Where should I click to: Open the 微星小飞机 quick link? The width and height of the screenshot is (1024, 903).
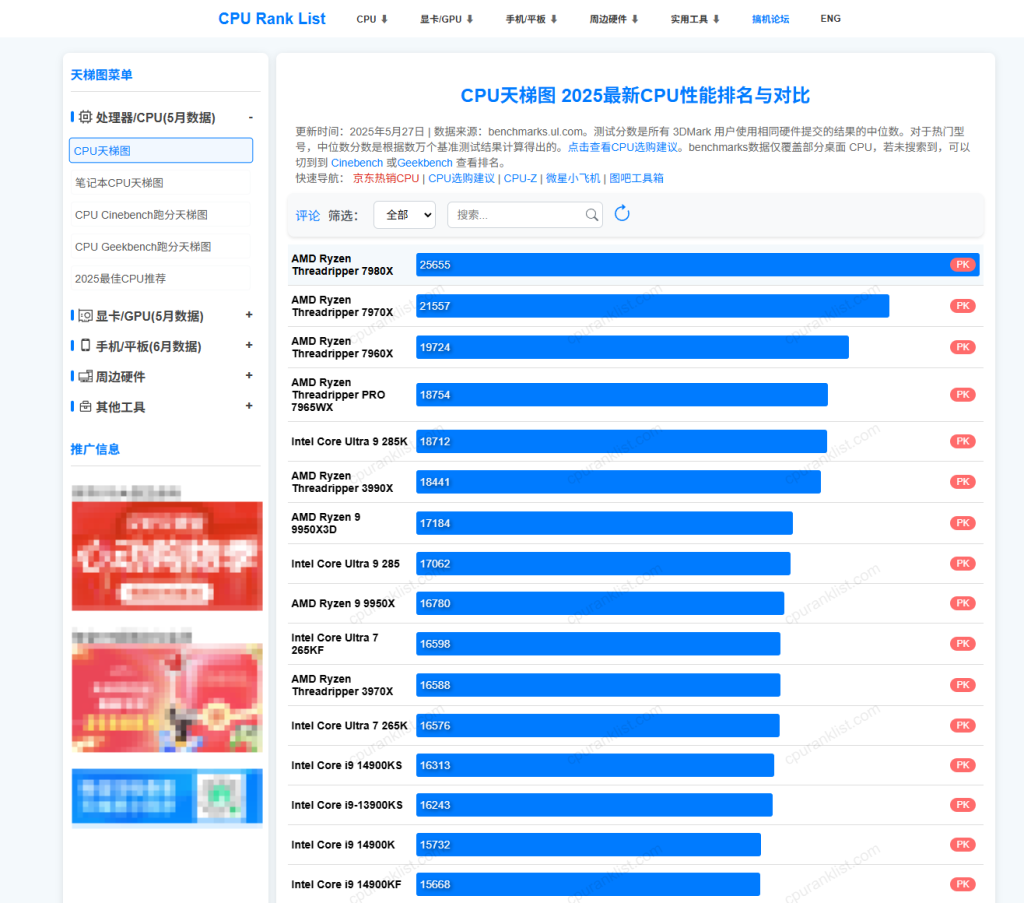coord(573,178)
